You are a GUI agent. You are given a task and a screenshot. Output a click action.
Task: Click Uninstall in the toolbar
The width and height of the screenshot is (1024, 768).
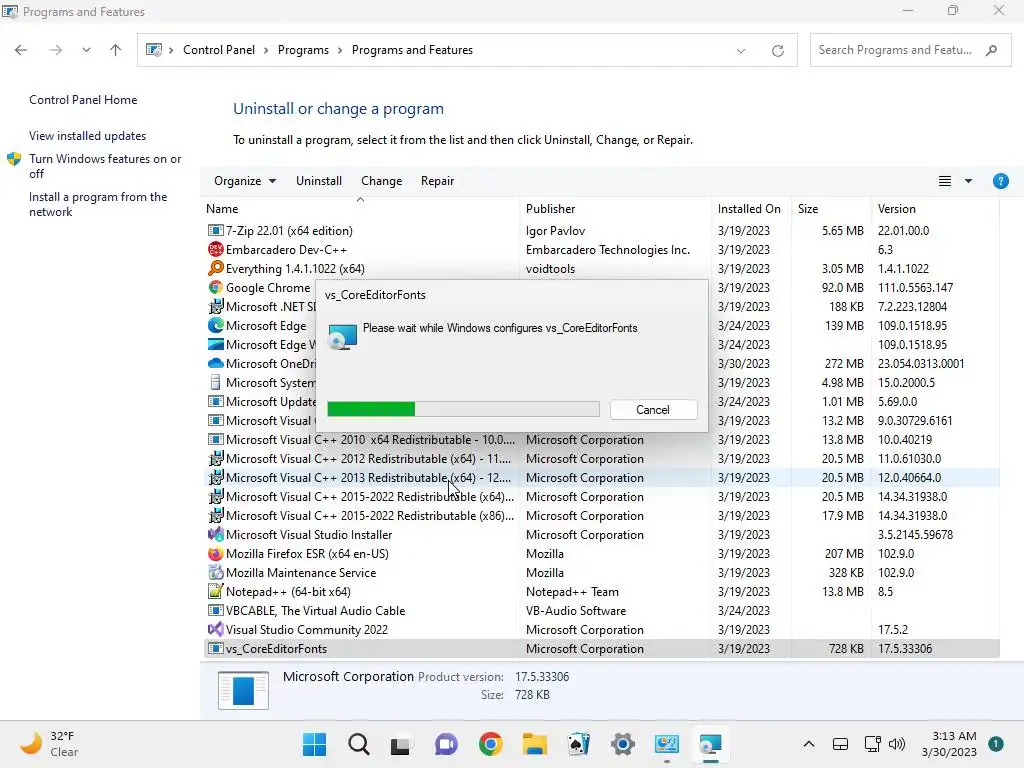pyautogui.click(x=319, y=181)
